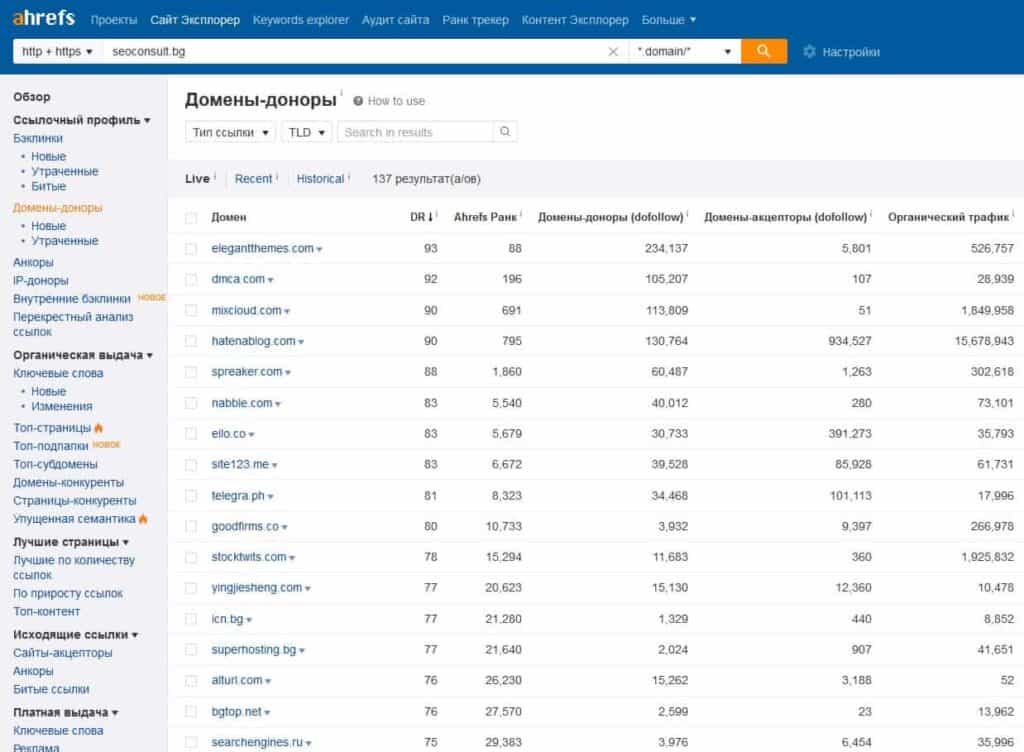The image size is (1024, 752).
Task: Open Ранк трекер in top navigation
Action: pyautogui.click(x=475, y=20)
